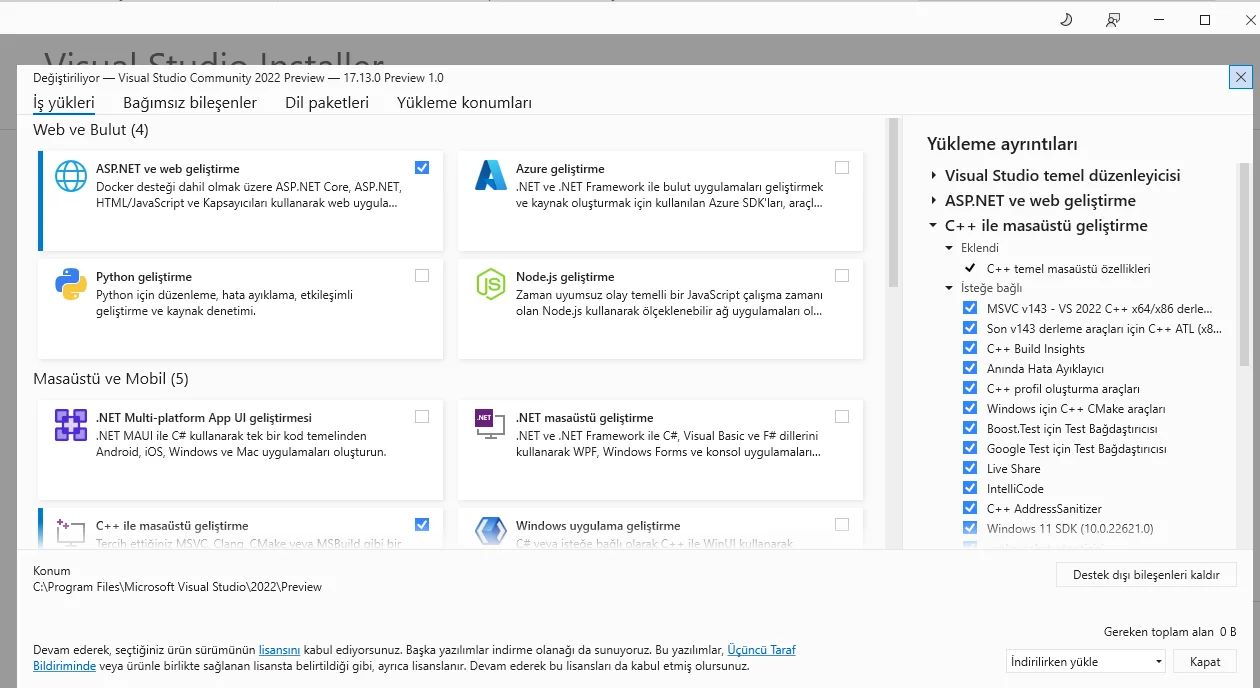Click the Windows uygulama geliştirme icon

491,532
